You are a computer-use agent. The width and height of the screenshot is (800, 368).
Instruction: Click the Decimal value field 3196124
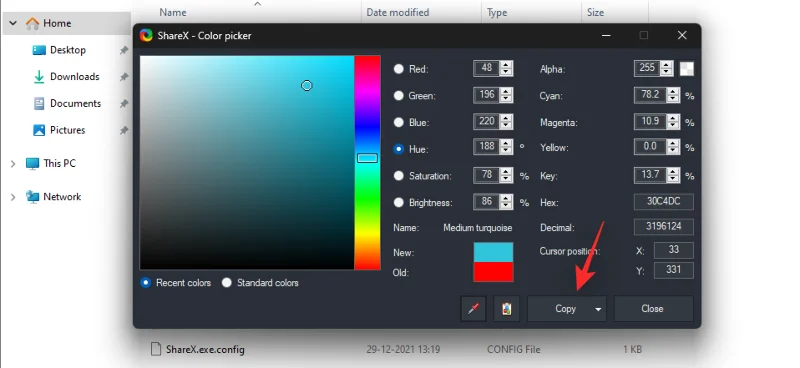[x=664, y=227]
